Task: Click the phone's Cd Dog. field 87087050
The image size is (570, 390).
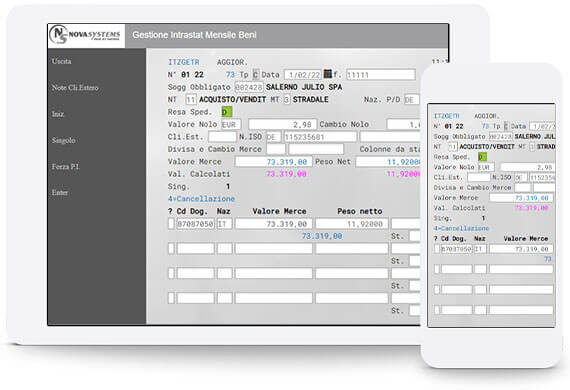Action: pos(456,249)
